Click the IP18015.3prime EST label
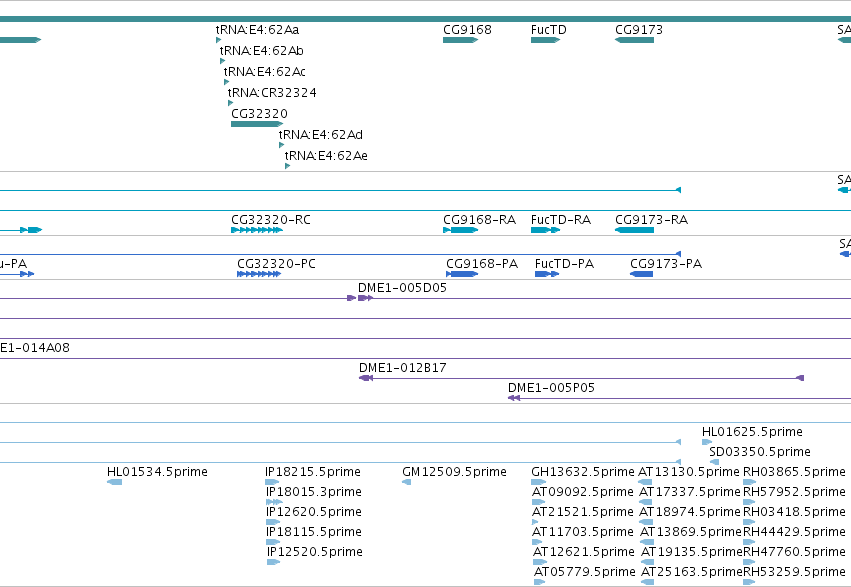The height and width of the screenshot is (587, 851). click(314, 492)
